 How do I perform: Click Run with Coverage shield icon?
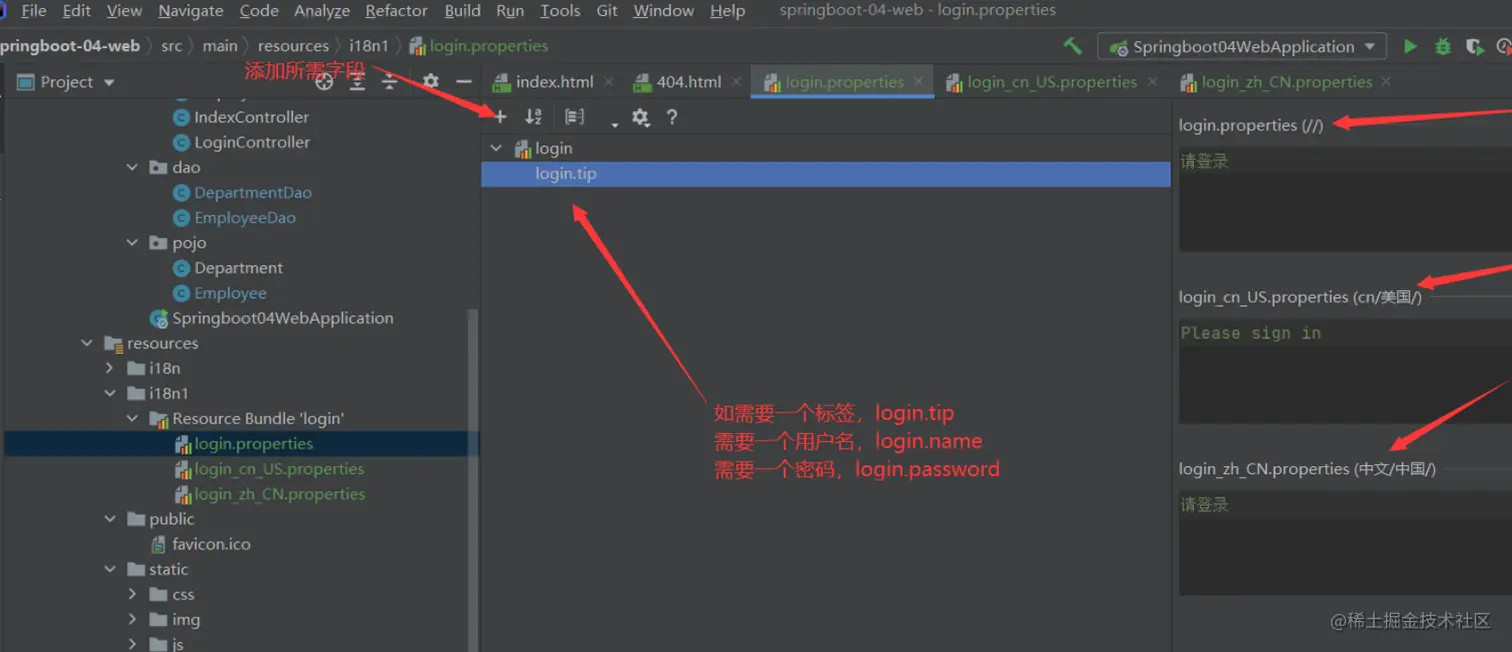[x=1473, y=46]
